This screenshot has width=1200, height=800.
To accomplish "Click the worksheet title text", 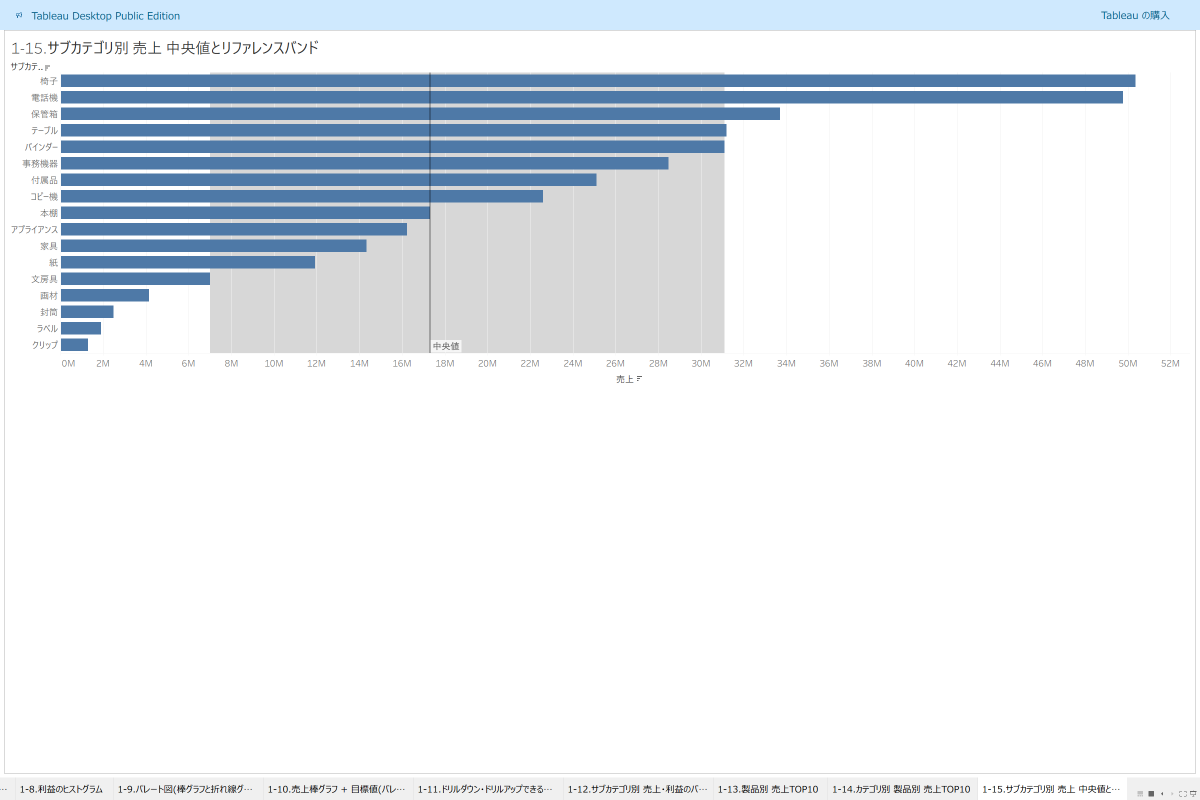I will (163, 46).
